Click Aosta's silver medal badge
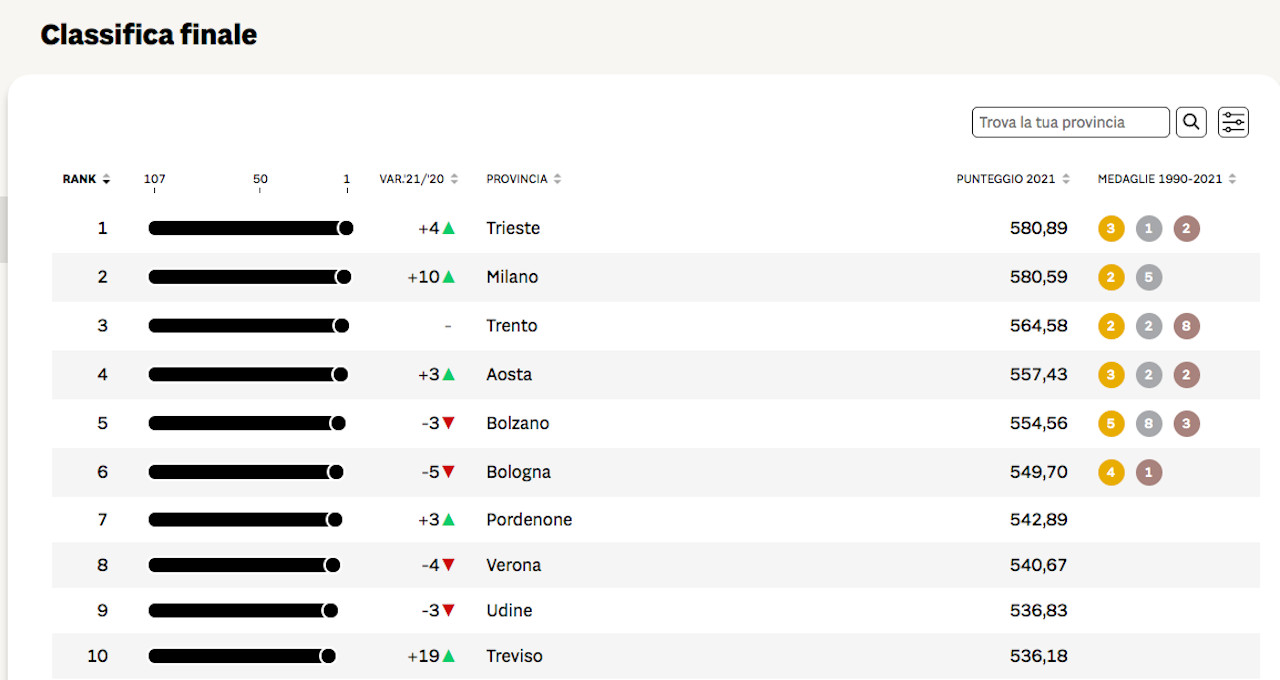Viewport: 1280px width, 680px height. click(x=1149, y=375)
